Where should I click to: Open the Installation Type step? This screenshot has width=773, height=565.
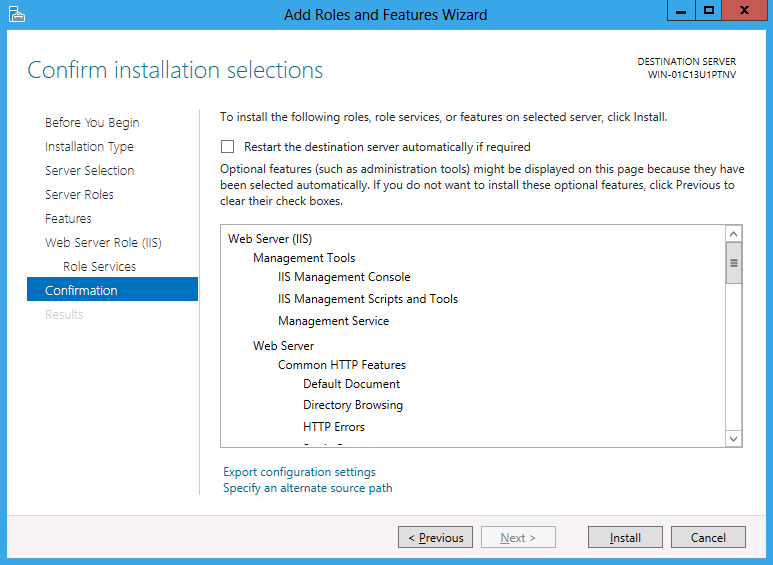89,146
